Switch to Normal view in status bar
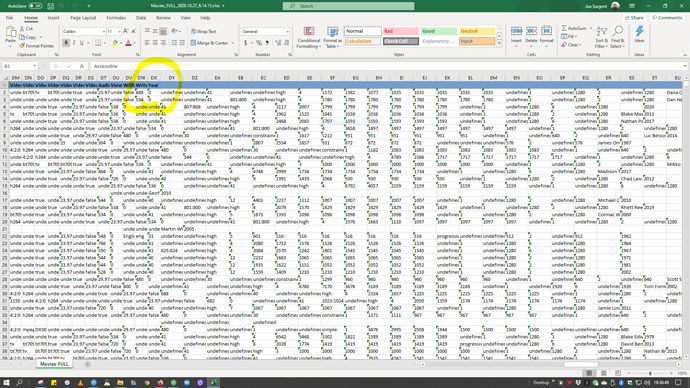 click(589, 373)
